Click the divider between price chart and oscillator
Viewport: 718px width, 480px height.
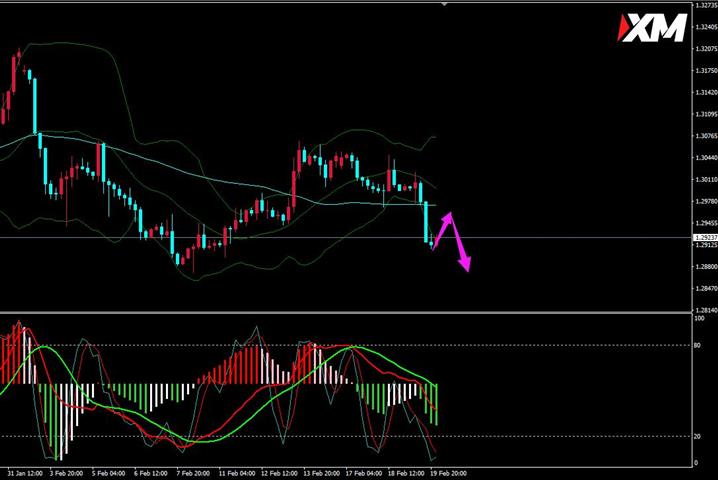[346, 313]
